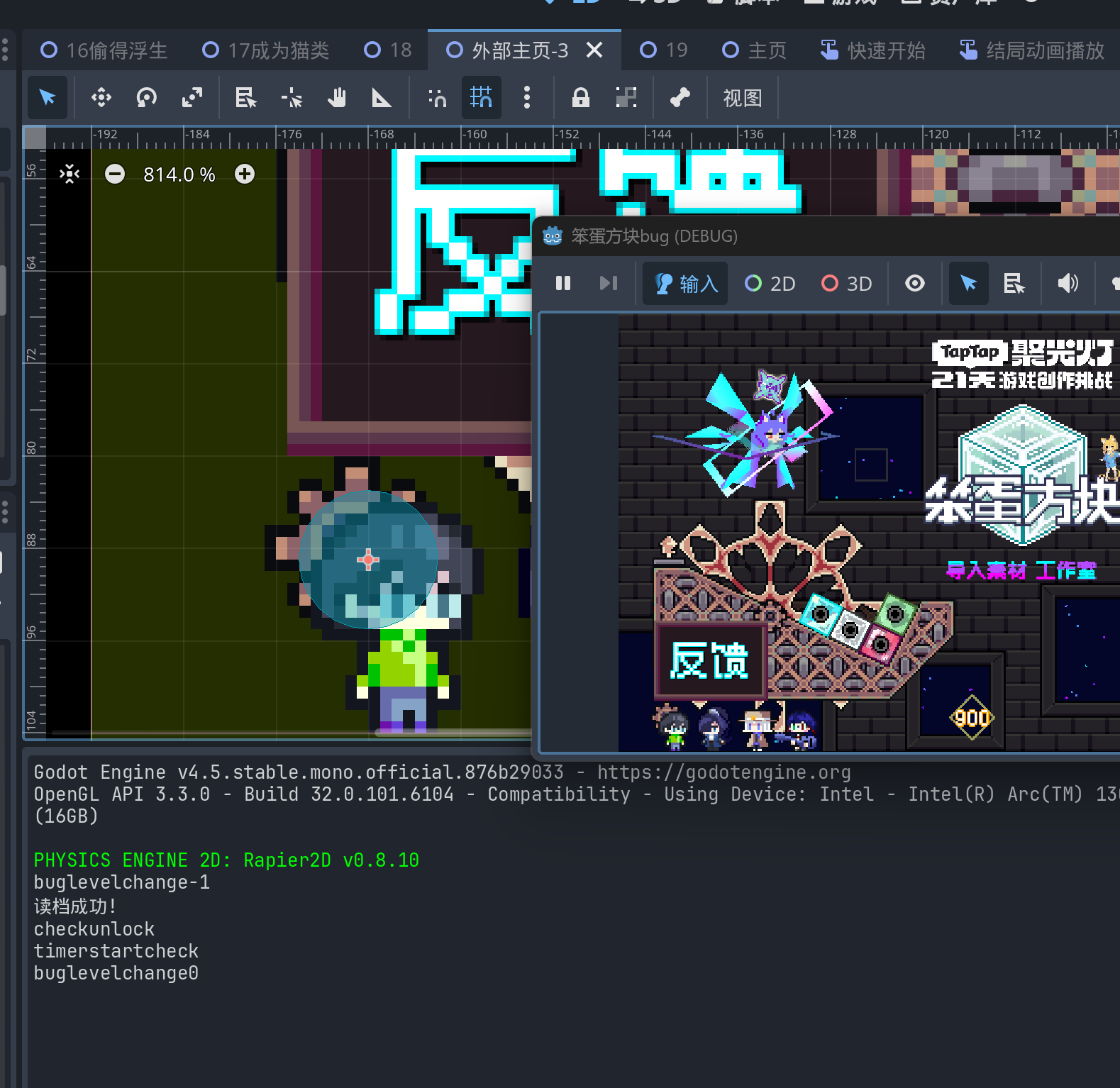
Task: Click the 'buglevelchange0' output line
Action: pos(116,973)
